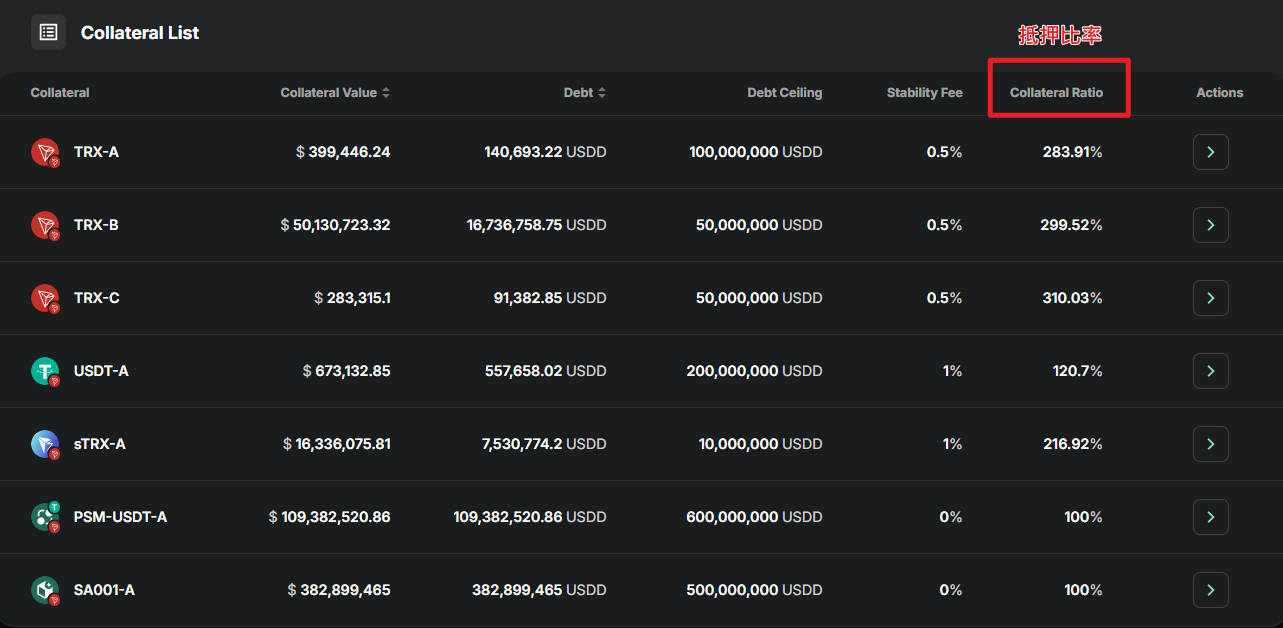Click the TRX-C token icon
1283x628 pixels.
click(45, 298)
